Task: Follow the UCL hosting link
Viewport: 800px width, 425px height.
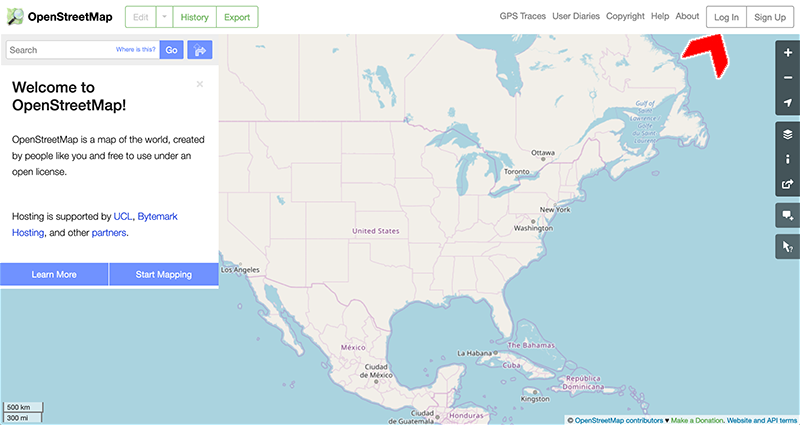Action: tap(122, 216)
